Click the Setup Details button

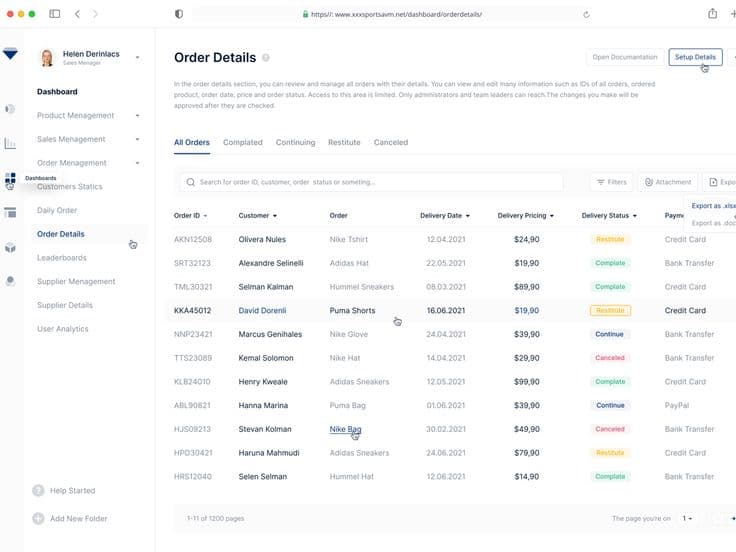(x=695, y=57)
